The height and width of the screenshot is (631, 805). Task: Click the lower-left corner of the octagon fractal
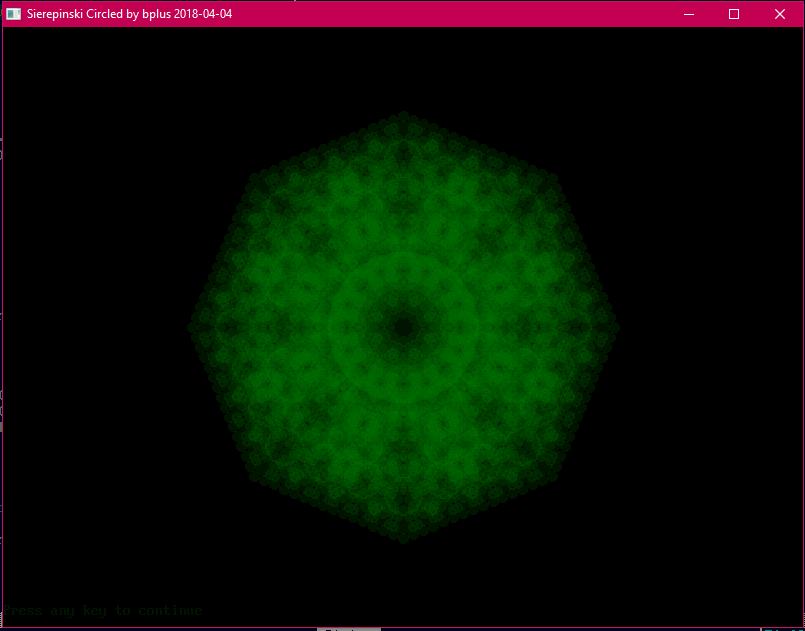(252, 477)
